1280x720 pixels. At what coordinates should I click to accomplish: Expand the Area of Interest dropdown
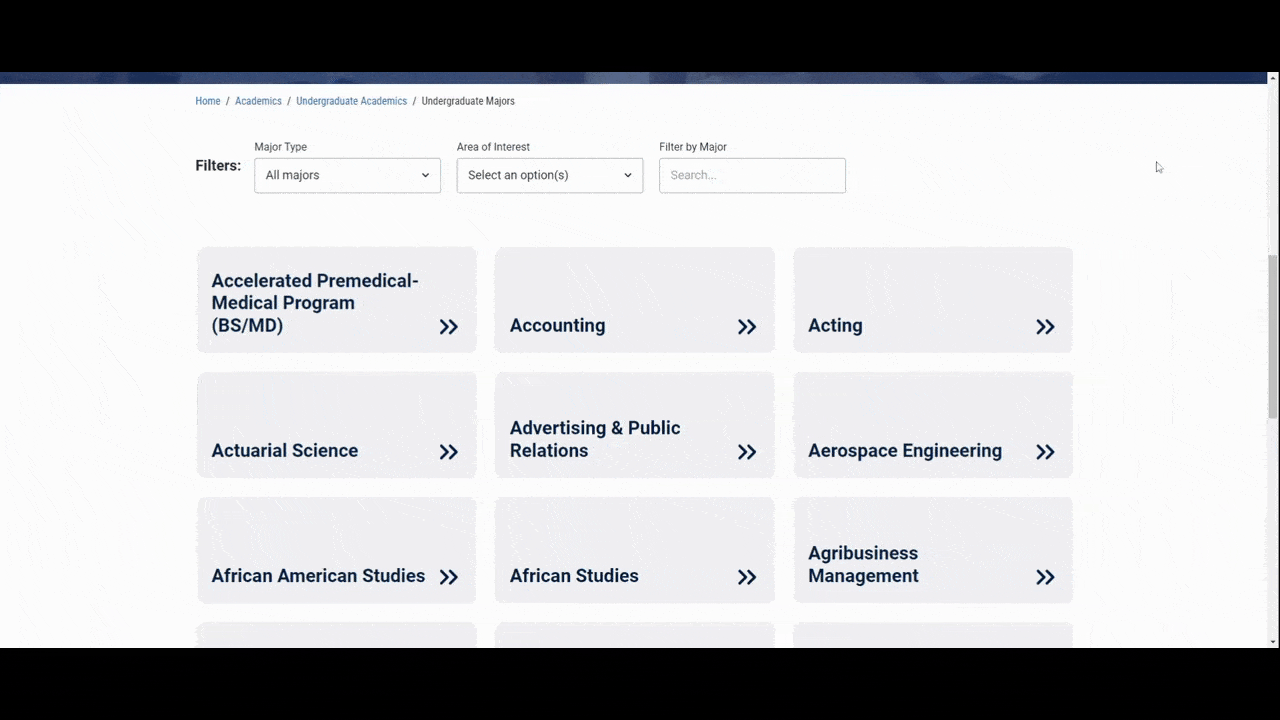pyautogui.click(x=550, y=175)
